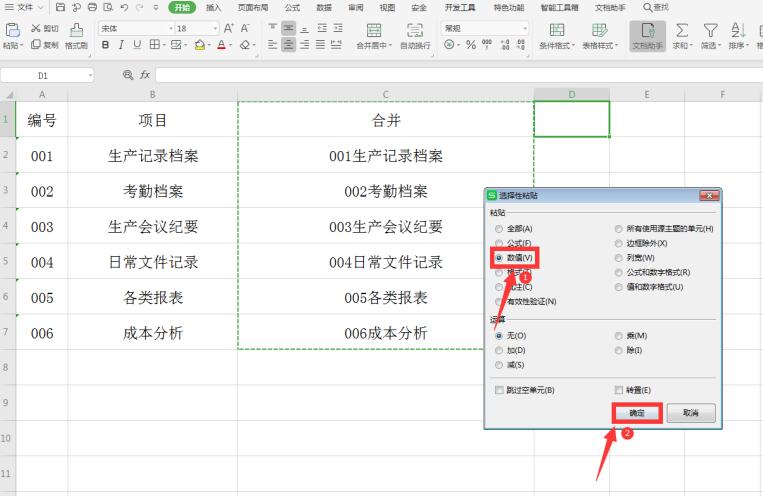Image resolution: width=763 pixels, height=496 pixels.
Task: Select column C header
Action: pos(385,94)
